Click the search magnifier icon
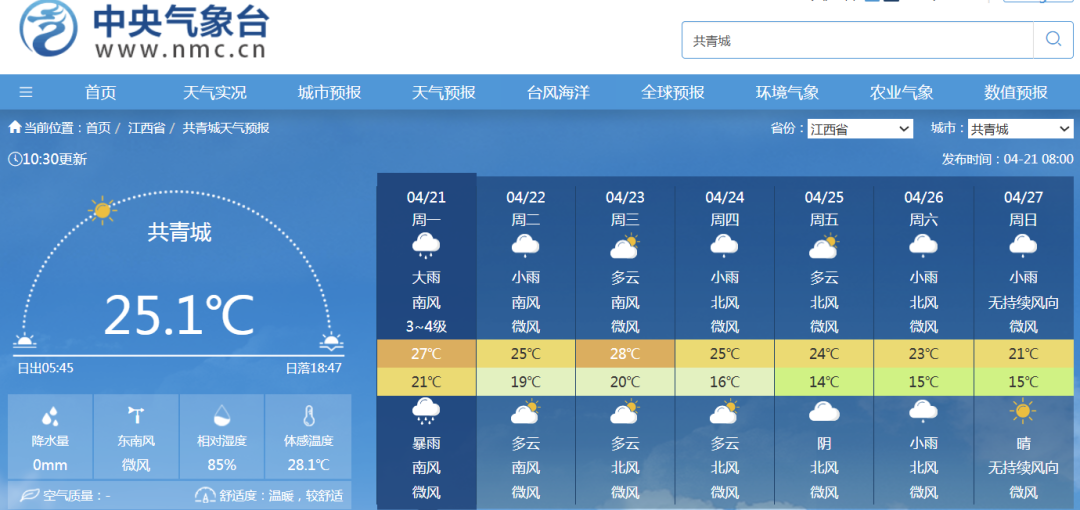 click(x=1052, y=40)
